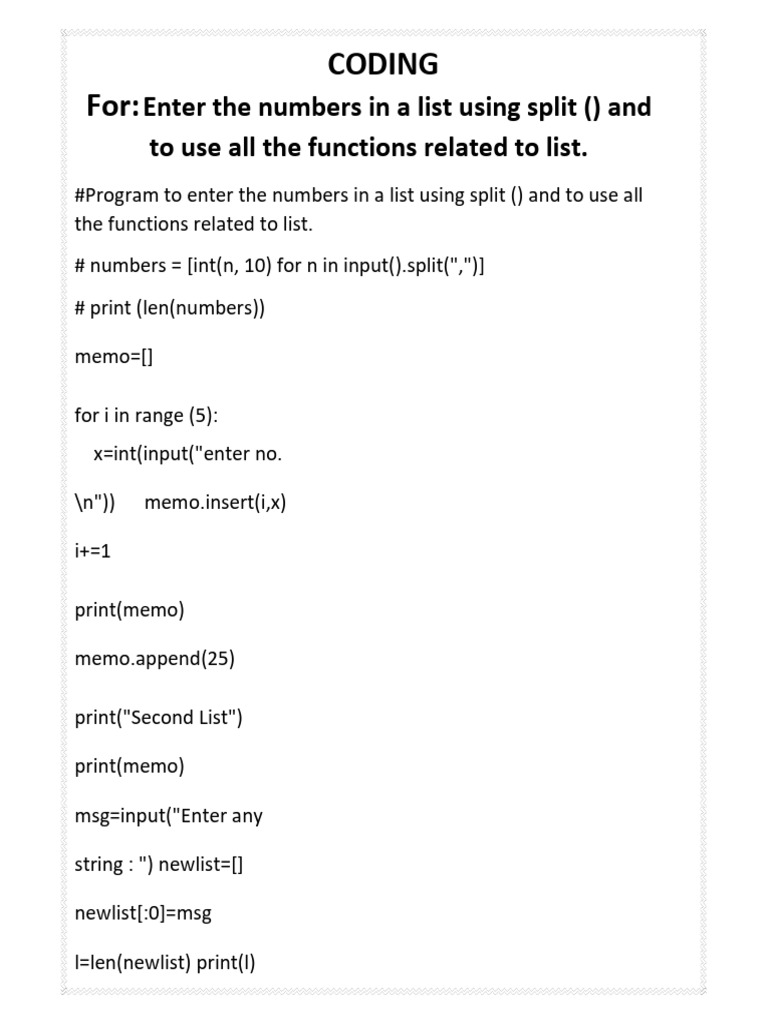Click the bold "For:" label
Image resolution: width=768 pixels, height=1024 pixels.
(x=113, y=105)
